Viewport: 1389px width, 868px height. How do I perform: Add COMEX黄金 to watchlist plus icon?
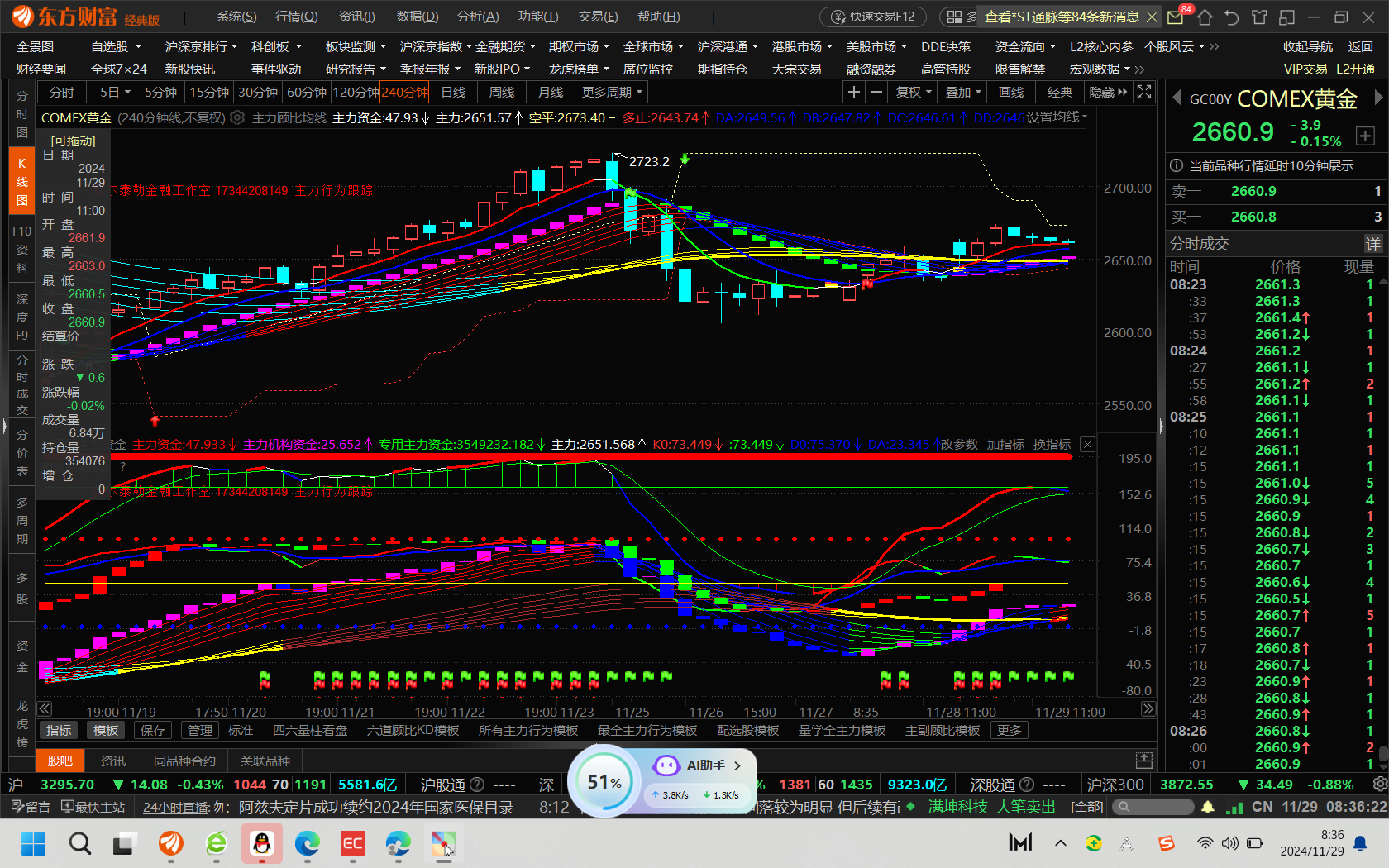coord(1365,136)
